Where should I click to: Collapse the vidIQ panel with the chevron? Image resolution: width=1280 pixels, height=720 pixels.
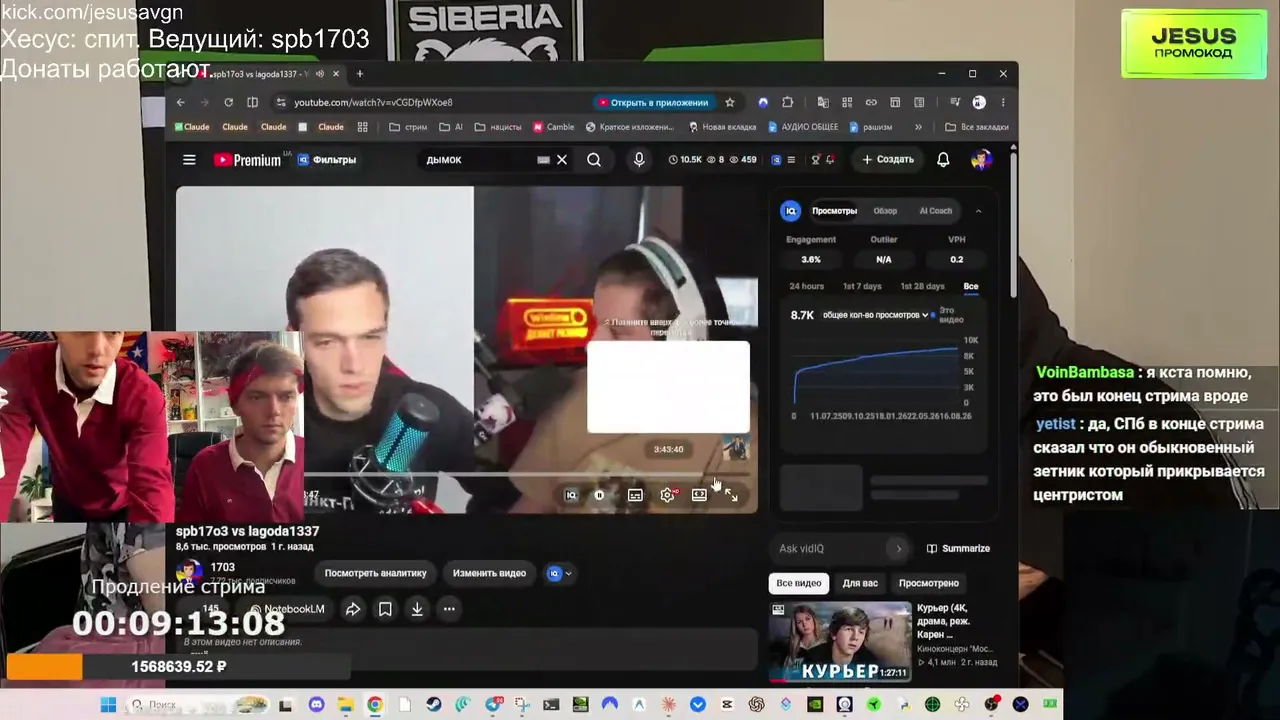pyautogui.click(x=978, y=211)
